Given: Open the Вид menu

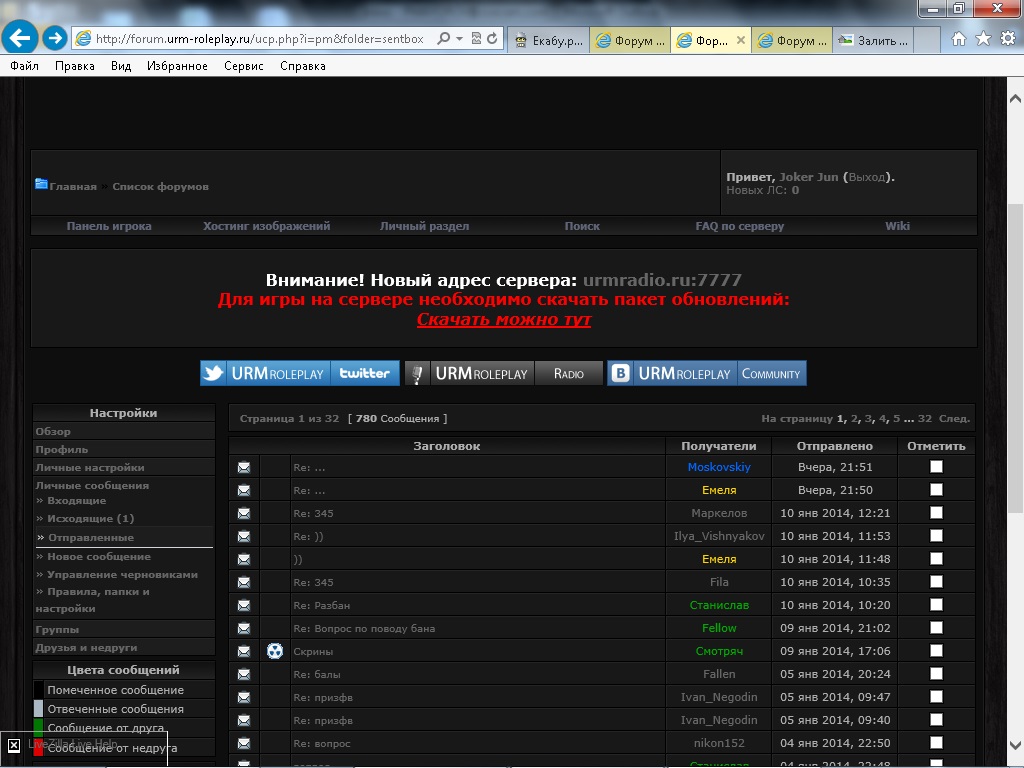Looking at the screenshot, I should 121,66.
